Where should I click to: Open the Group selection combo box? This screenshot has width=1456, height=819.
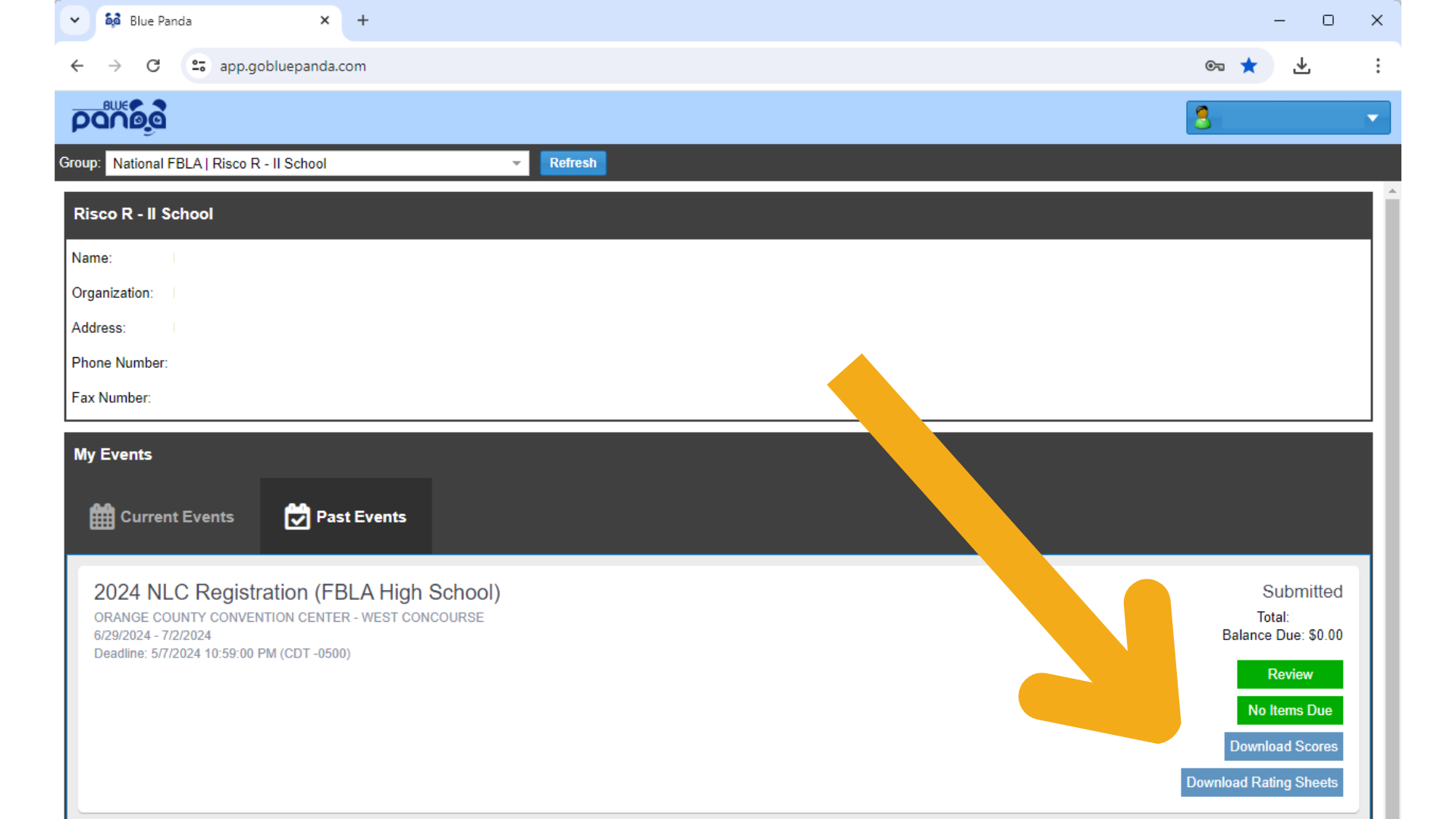(317, 163)
